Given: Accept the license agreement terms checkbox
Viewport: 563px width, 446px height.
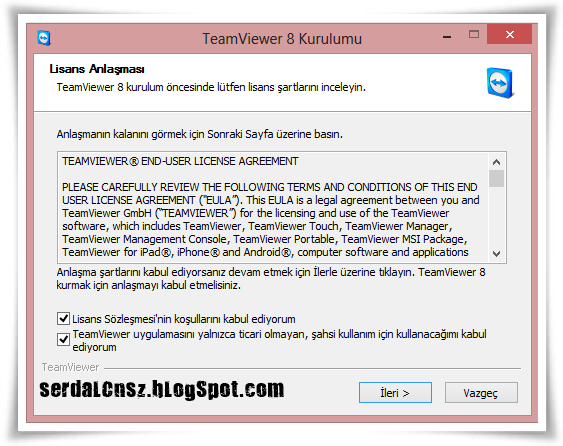Looking at the screenshot, I should pos(63,318).
